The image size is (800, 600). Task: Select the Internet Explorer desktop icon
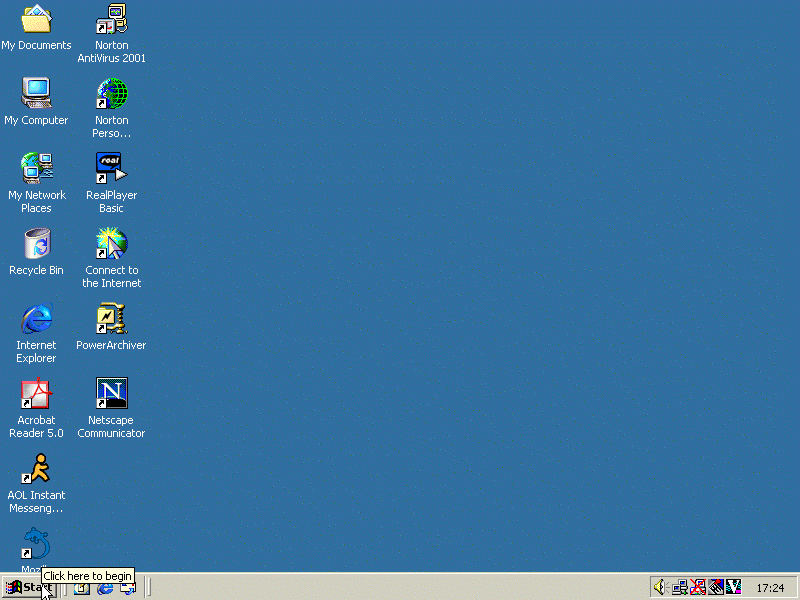click(36, 319)
